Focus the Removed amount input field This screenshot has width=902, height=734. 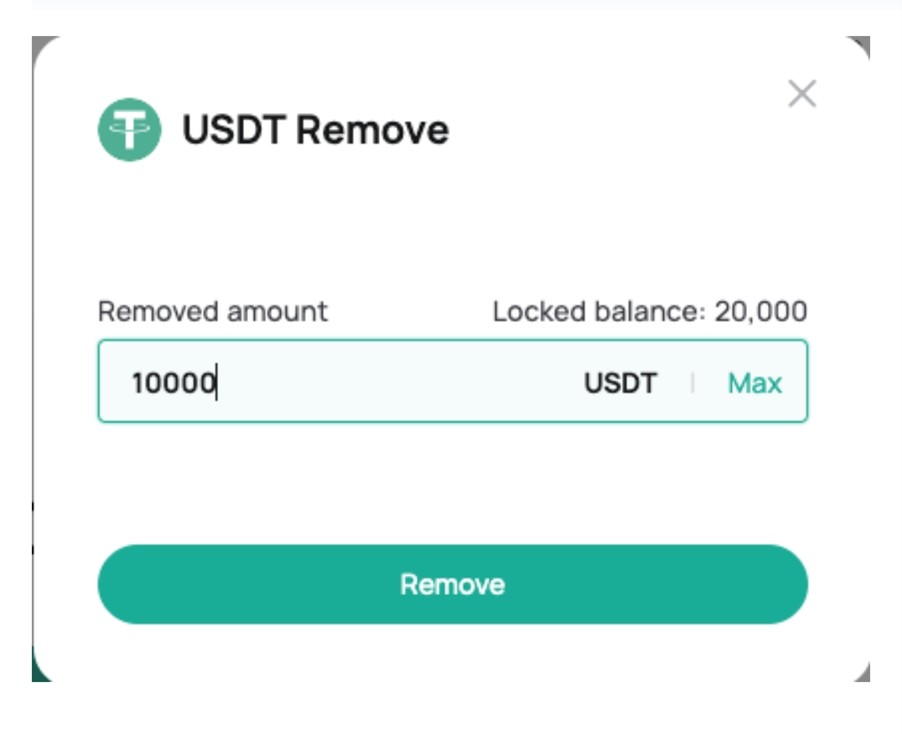click(453, 381)
